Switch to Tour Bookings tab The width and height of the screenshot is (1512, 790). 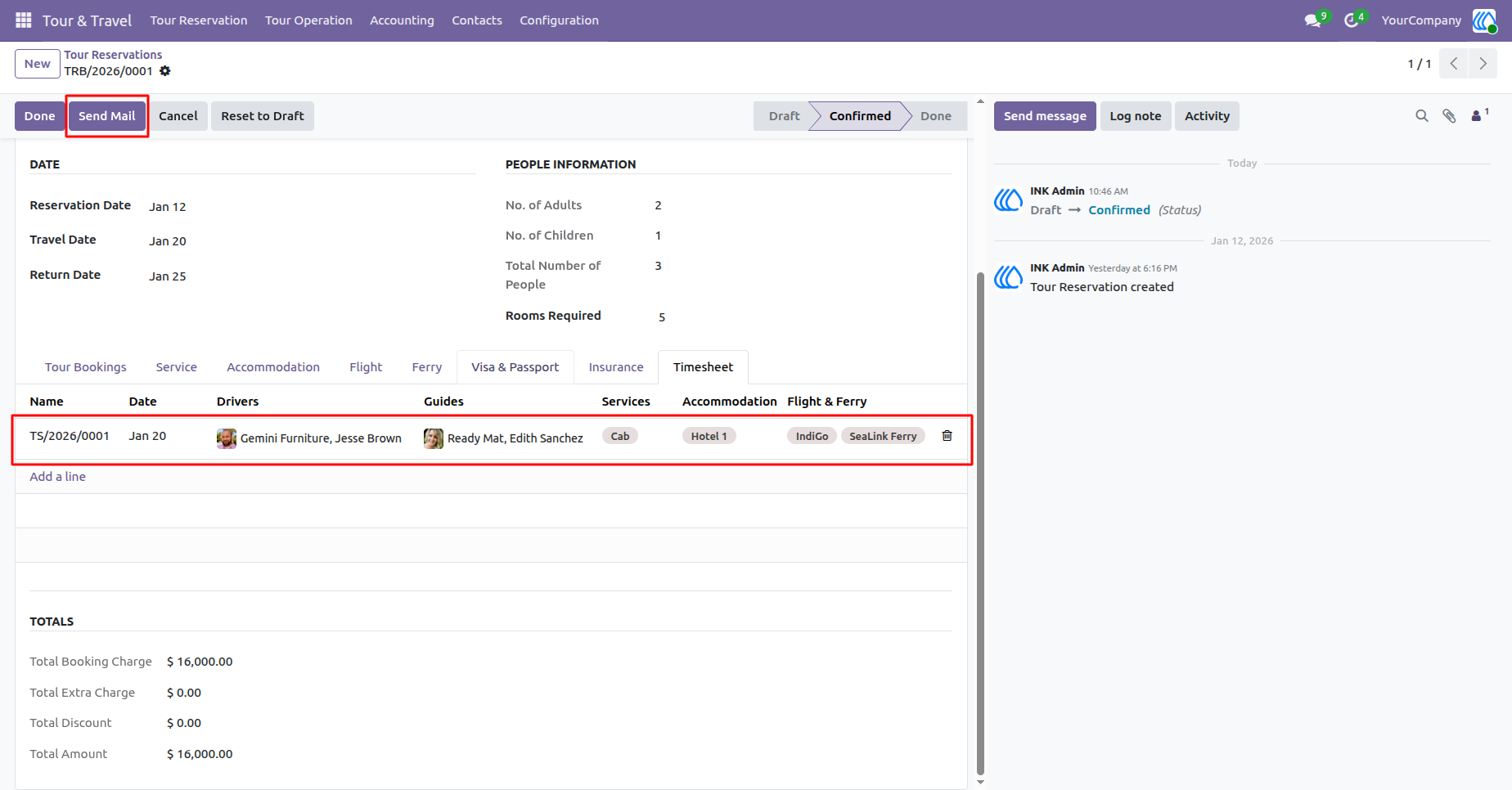[x=85, y=367]
